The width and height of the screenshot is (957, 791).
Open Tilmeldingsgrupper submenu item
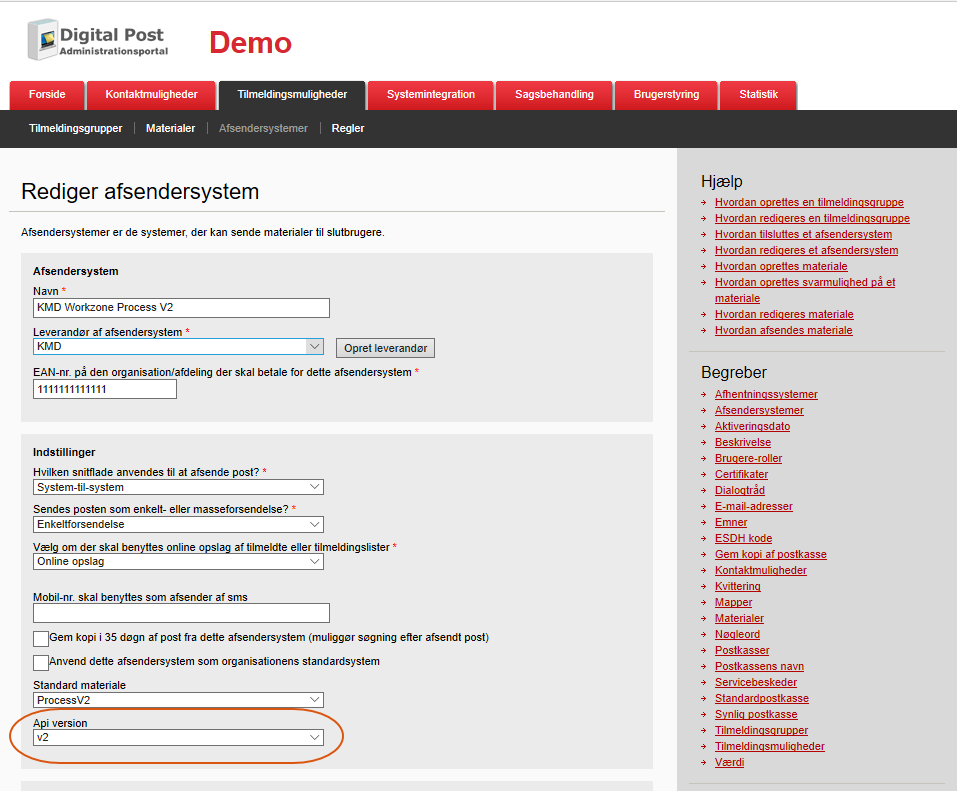pos(76,128)
